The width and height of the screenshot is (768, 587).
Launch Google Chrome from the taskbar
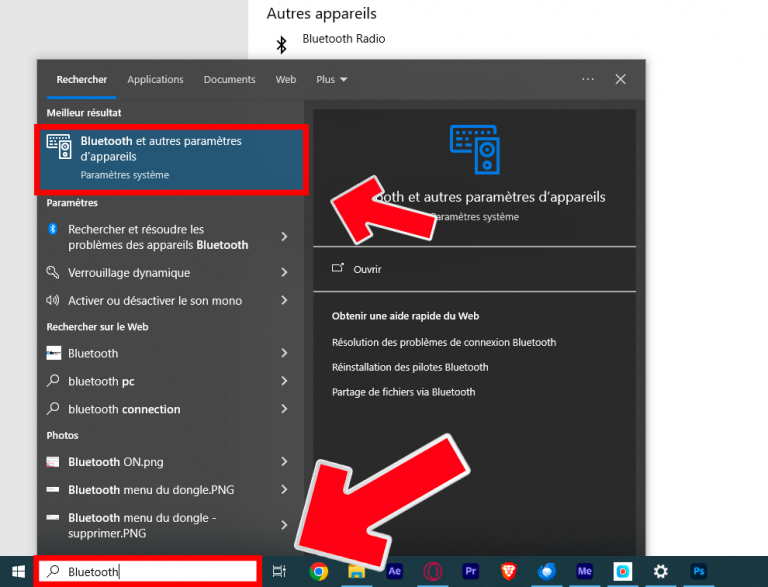(x=319, y=571)
